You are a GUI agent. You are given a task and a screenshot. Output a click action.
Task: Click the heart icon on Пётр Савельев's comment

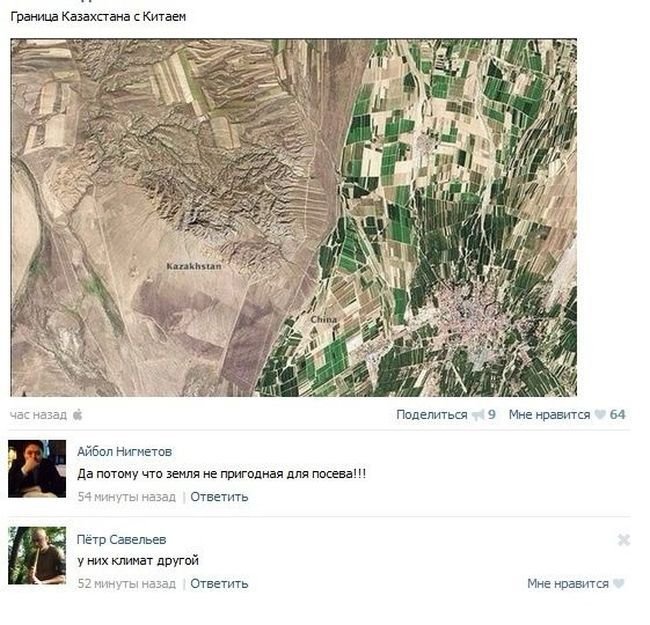click(619, 584)
